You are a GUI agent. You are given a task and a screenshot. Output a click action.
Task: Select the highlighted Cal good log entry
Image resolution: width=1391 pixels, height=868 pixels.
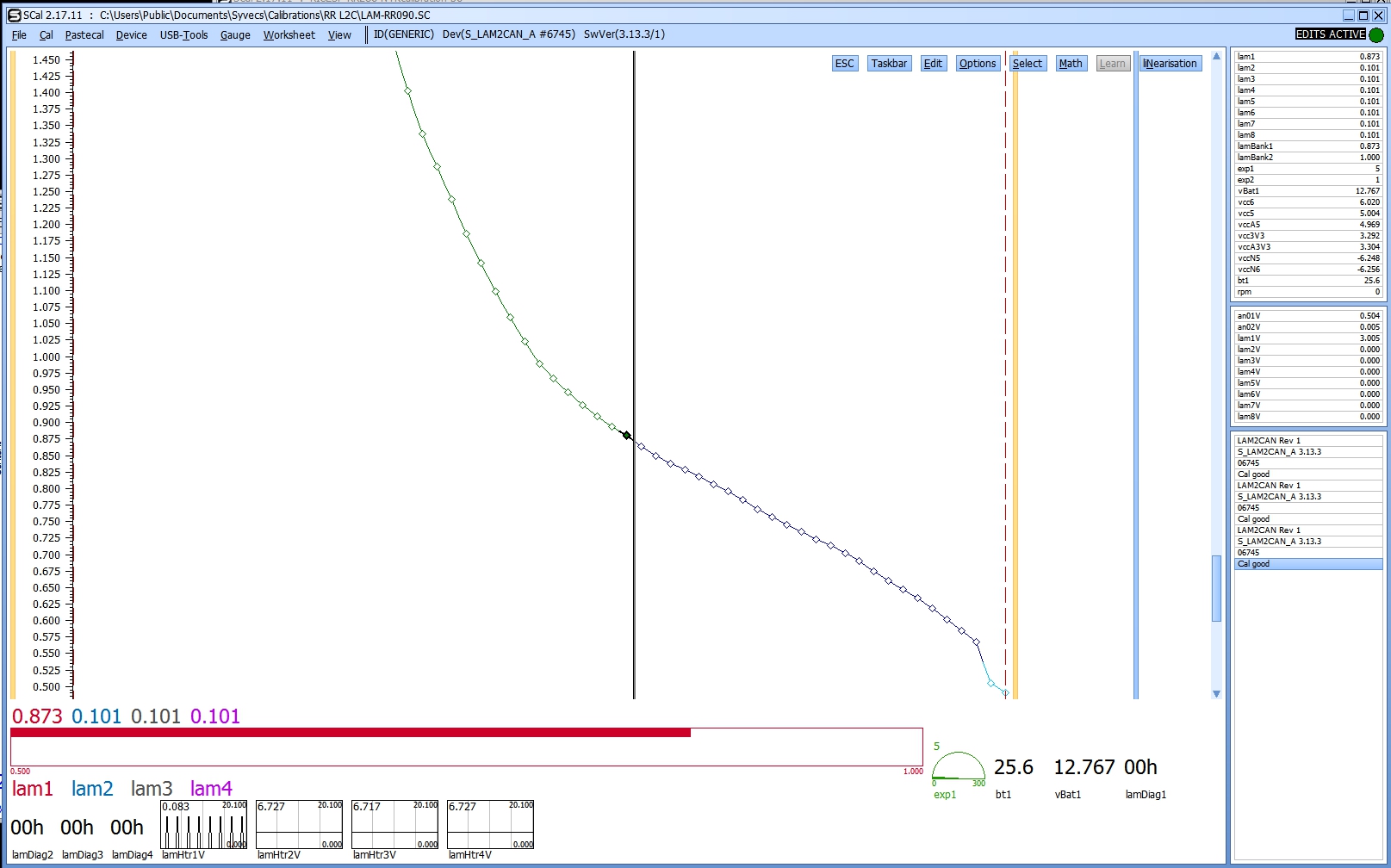[1307, 564]
